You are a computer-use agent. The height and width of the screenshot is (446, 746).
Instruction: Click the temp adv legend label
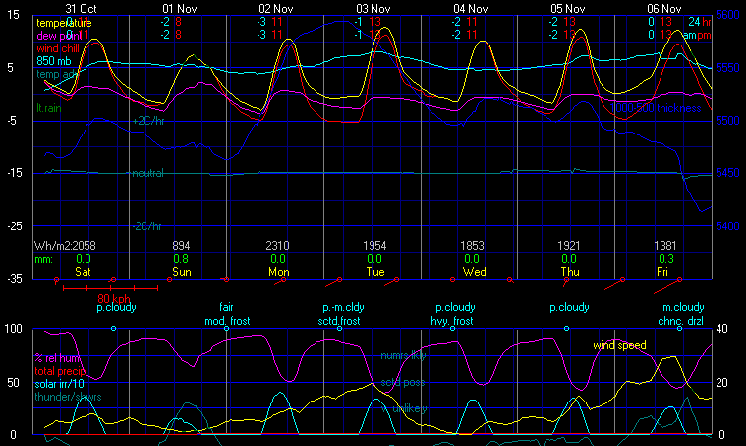(x=57, y=74)
